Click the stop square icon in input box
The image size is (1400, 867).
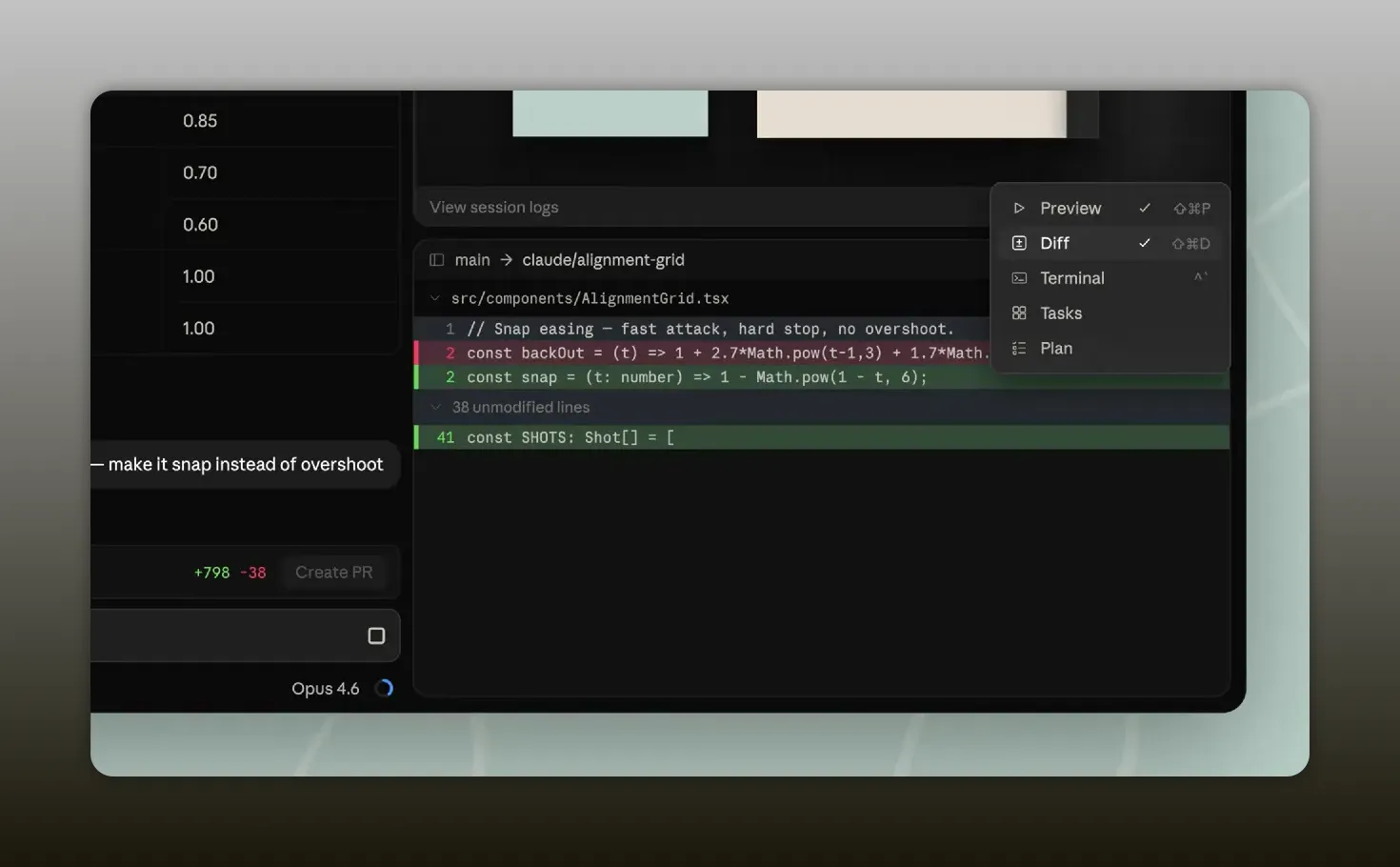(376, 635)
